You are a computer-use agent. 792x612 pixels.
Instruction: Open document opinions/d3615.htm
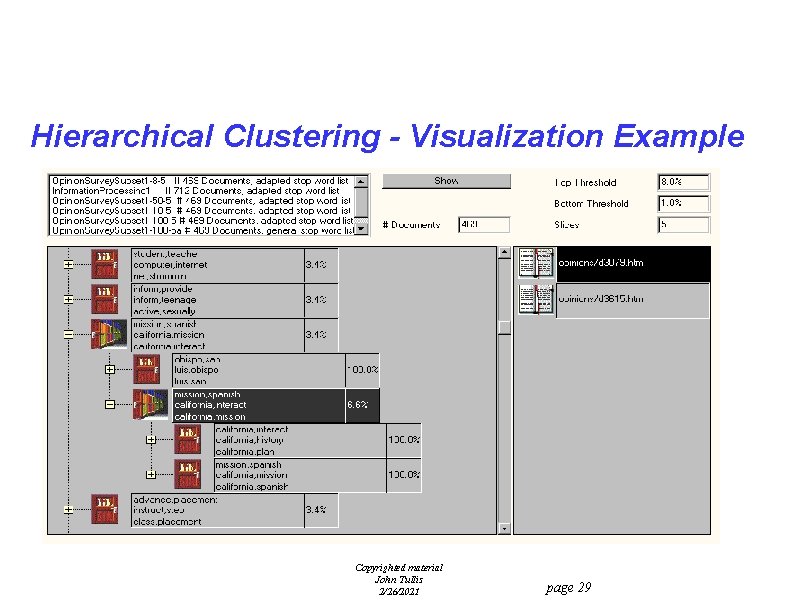point(633,300)
